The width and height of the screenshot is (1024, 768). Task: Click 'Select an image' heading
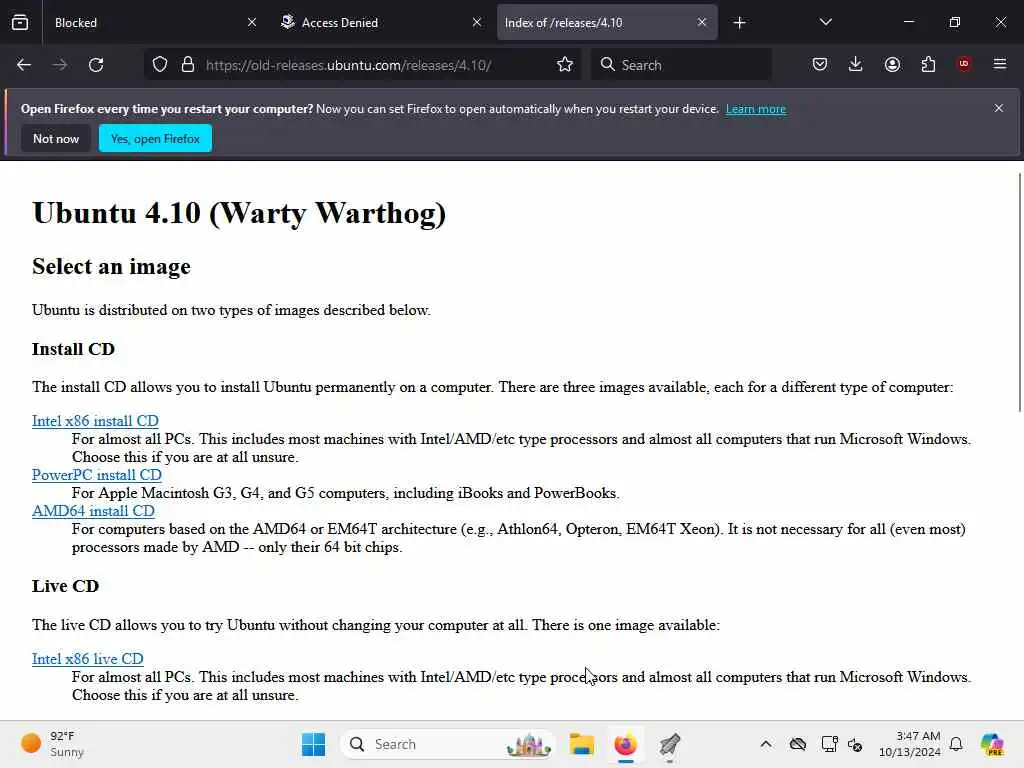[111, 266]
